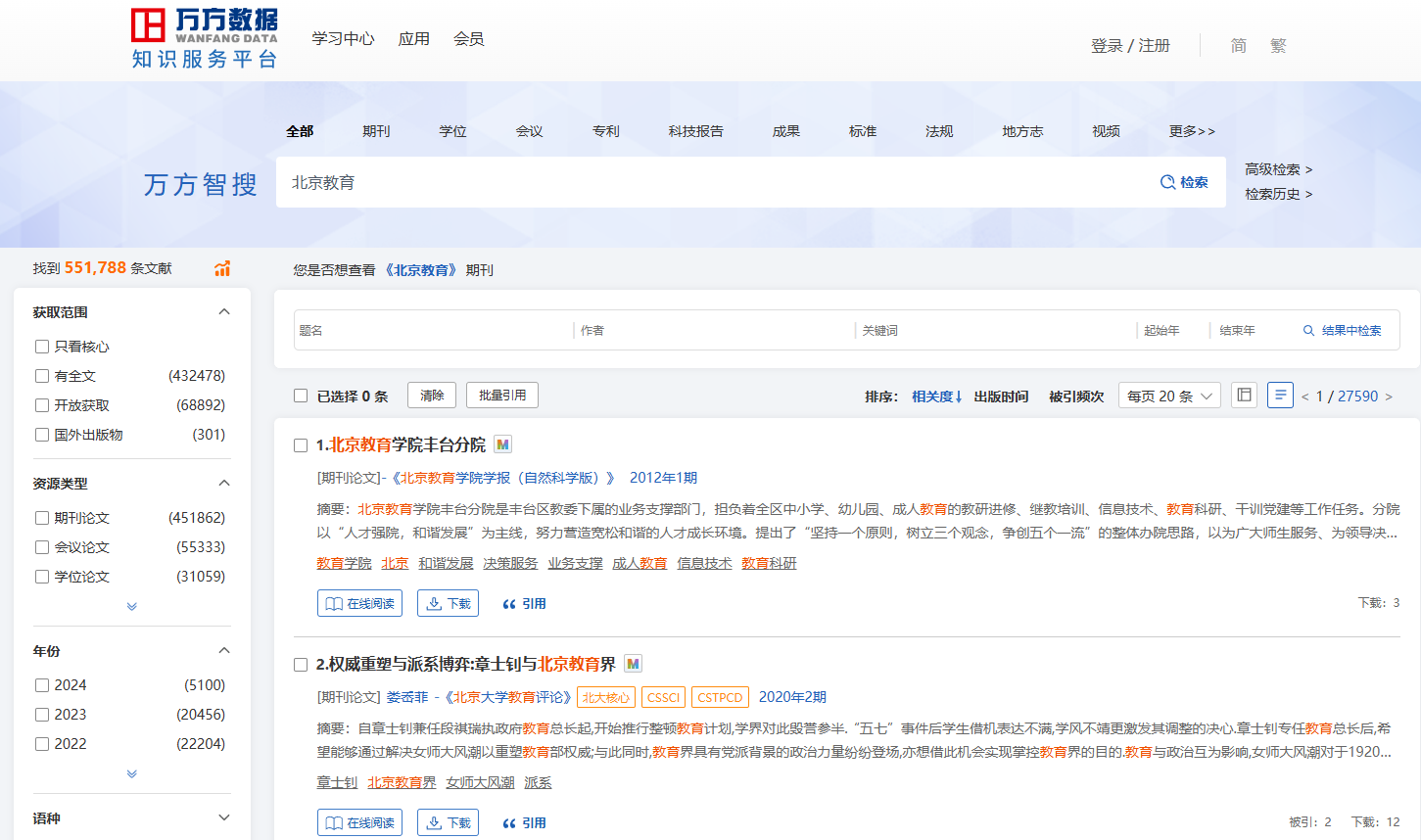Select the 学位 search tab
The width and height of the screenshot is (1421, 840).
[452, 131]
